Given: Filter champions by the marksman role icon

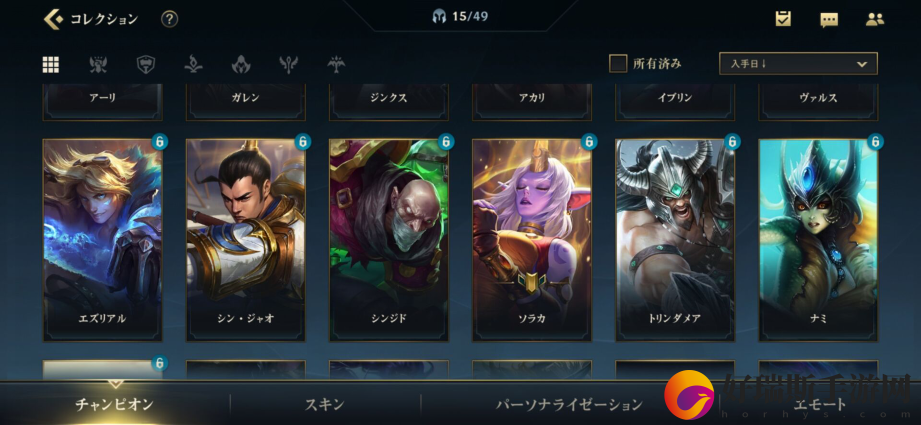Looking at the screenshot, I should 336,65.
